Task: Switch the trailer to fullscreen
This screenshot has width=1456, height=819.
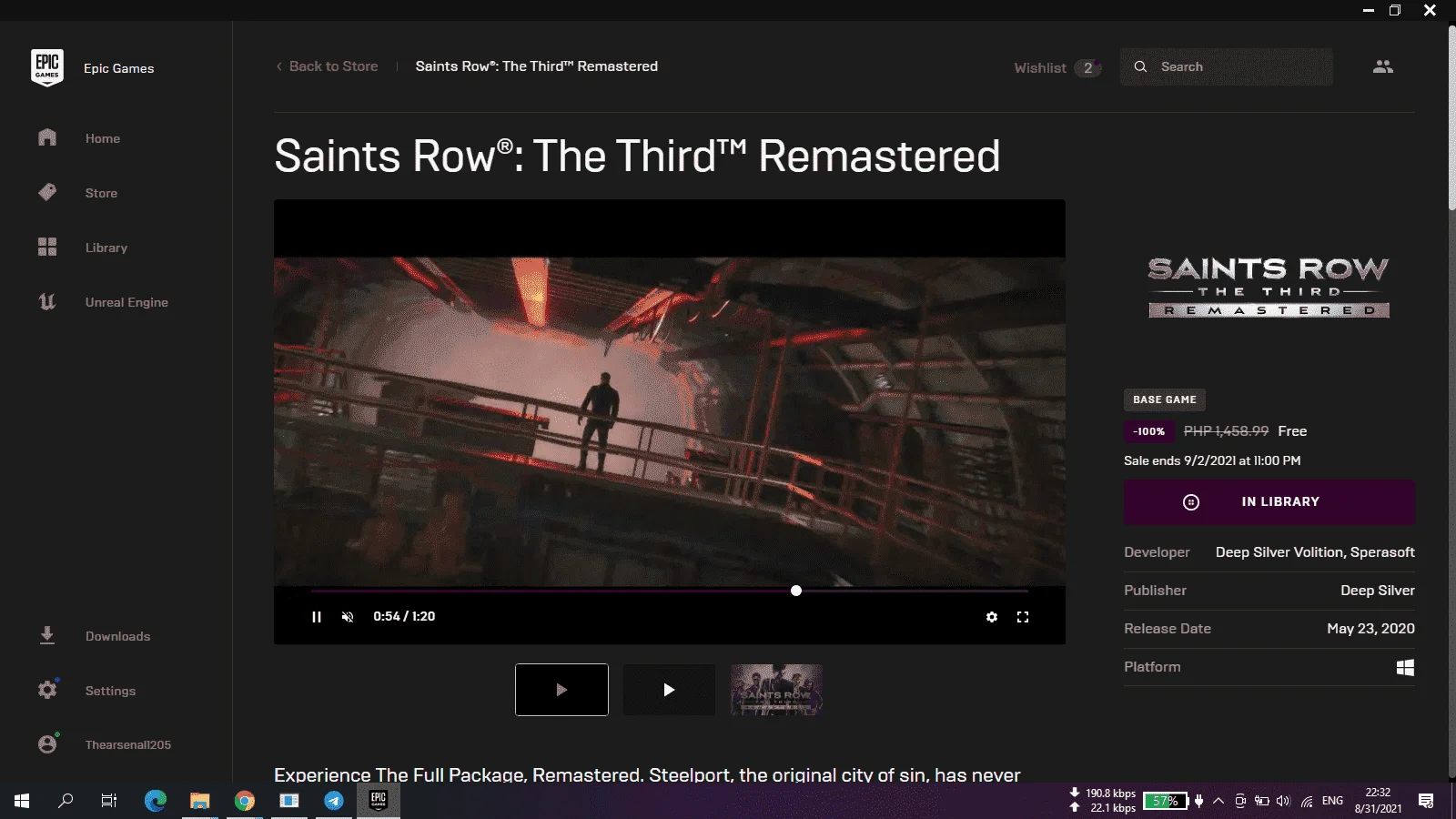Action: tap(1023, 617)
